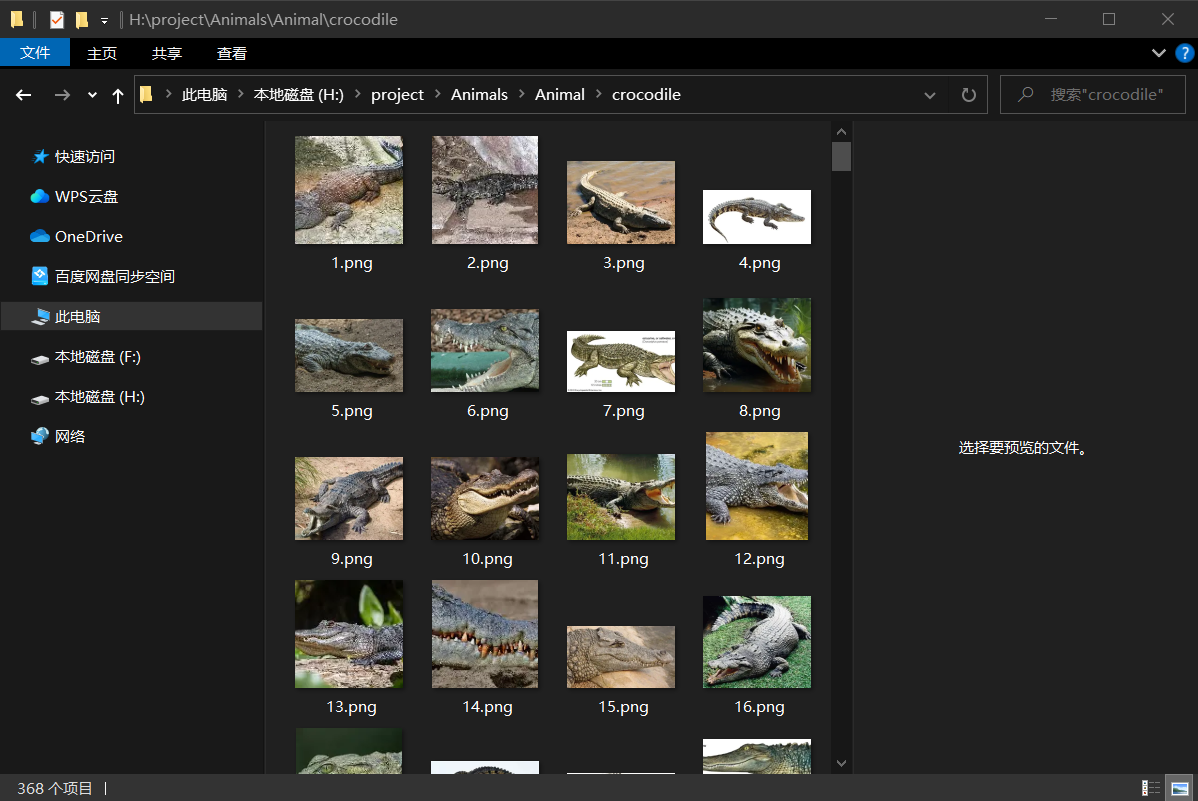
Task: Select the 3.png thumbnail
Action: point(621,203)
